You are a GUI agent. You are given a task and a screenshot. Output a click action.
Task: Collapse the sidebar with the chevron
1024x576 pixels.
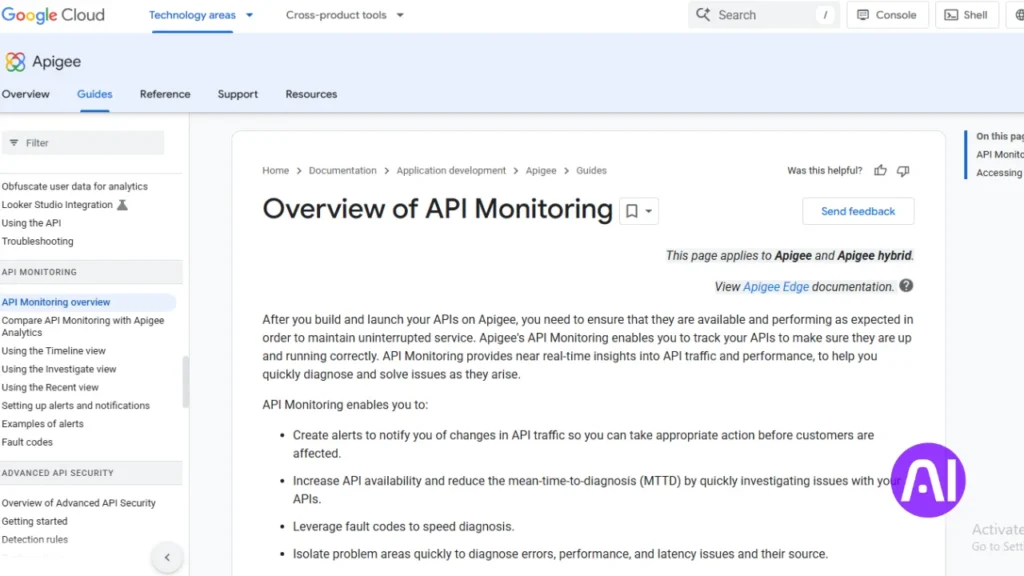point(167,557)
